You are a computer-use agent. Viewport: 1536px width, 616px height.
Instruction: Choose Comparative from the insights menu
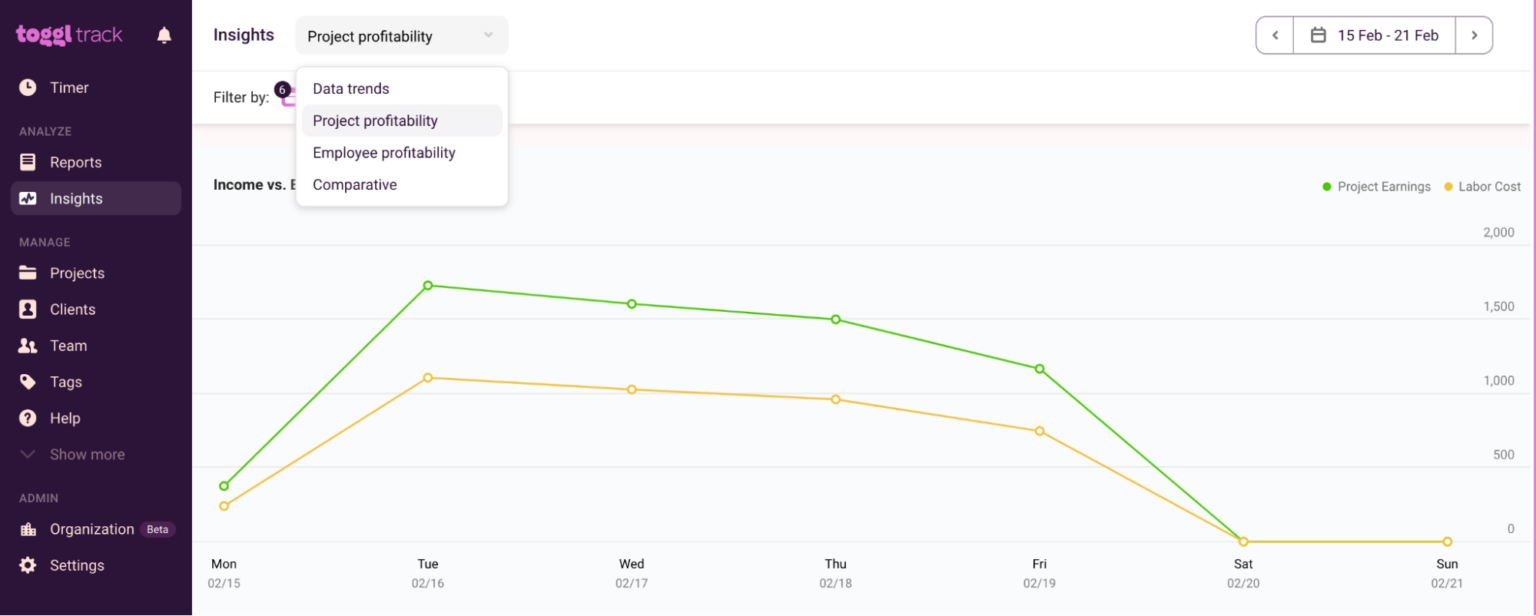[355, 184]
